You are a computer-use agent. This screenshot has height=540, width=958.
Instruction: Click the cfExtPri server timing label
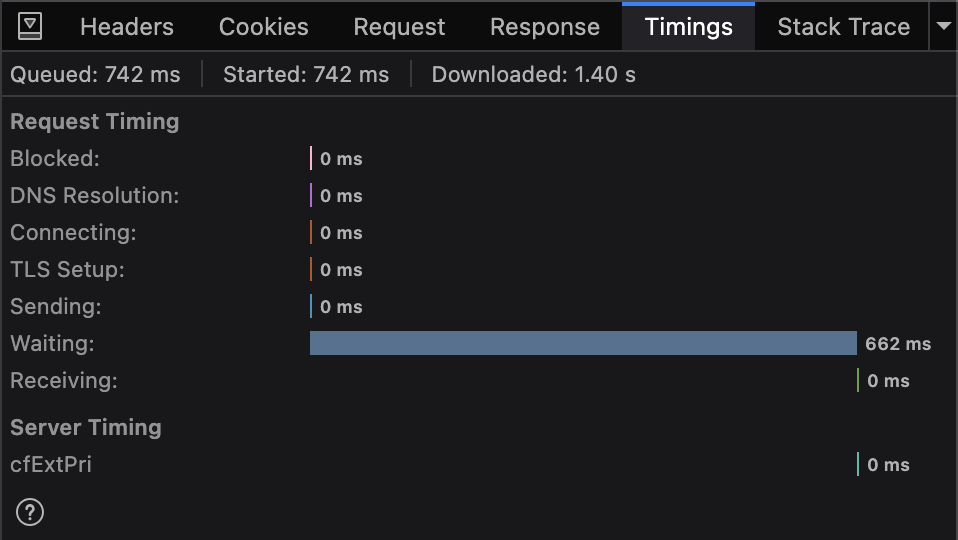point(51,465)
